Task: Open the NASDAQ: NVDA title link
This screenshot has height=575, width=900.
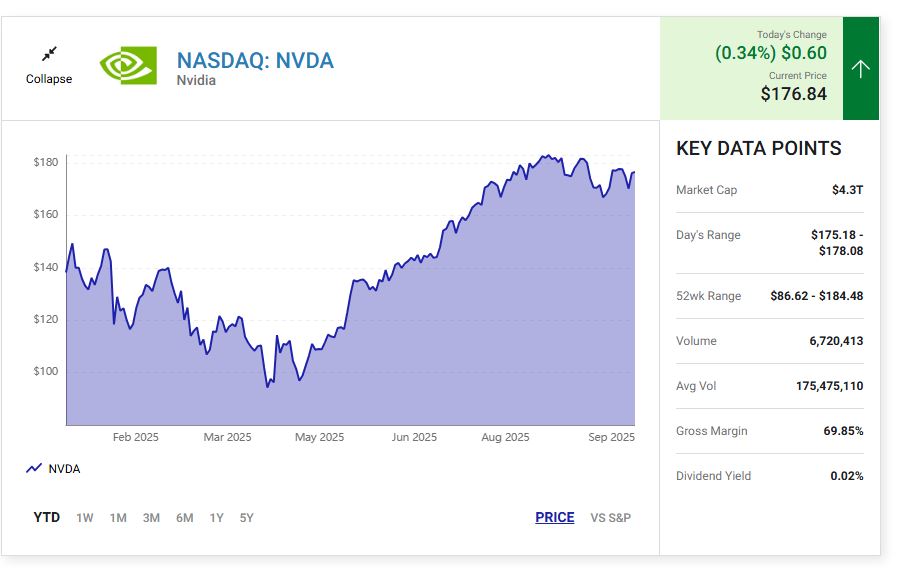Action: pyautogui.click(x=255, y=60)
